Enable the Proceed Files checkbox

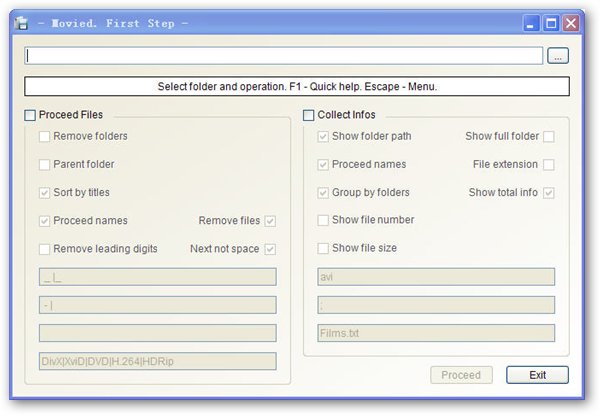point(30,115)
